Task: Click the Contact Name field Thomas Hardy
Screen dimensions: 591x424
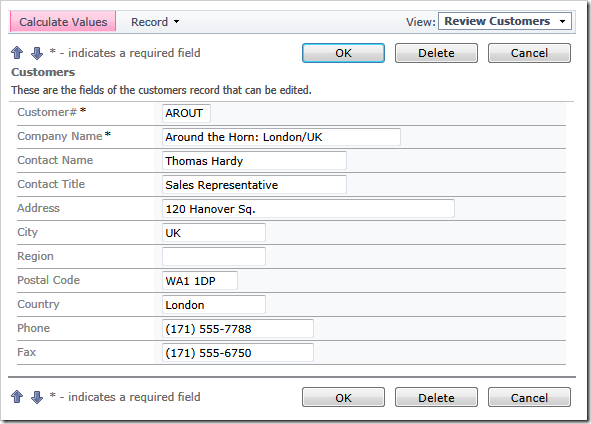Action: click(x=254, y=161)
